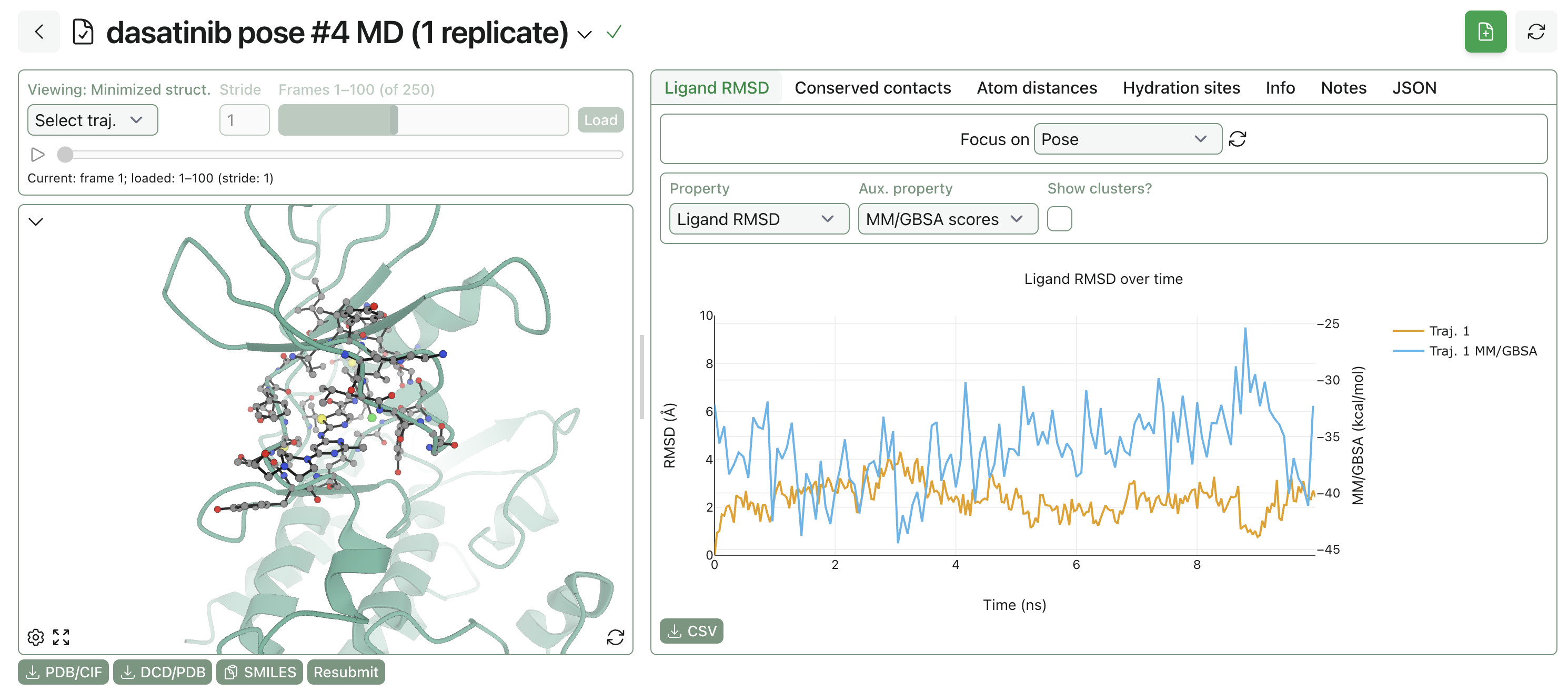Click the Stride input field
The image size is (1568, 692).
pyautogui.click(x=244, y=120)
